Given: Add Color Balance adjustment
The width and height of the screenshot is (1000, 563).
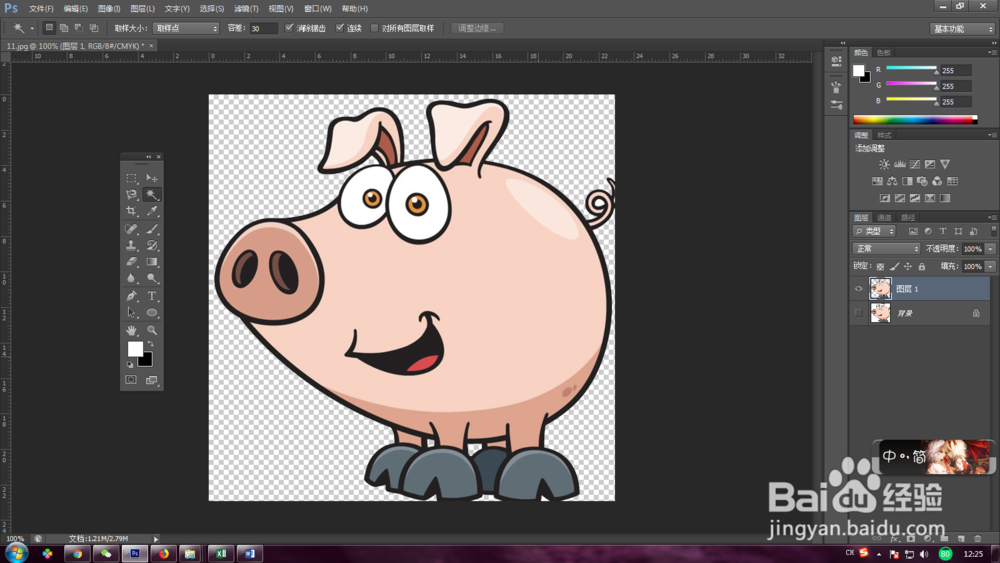Looking at the screenshot, I should click(892, 181).
